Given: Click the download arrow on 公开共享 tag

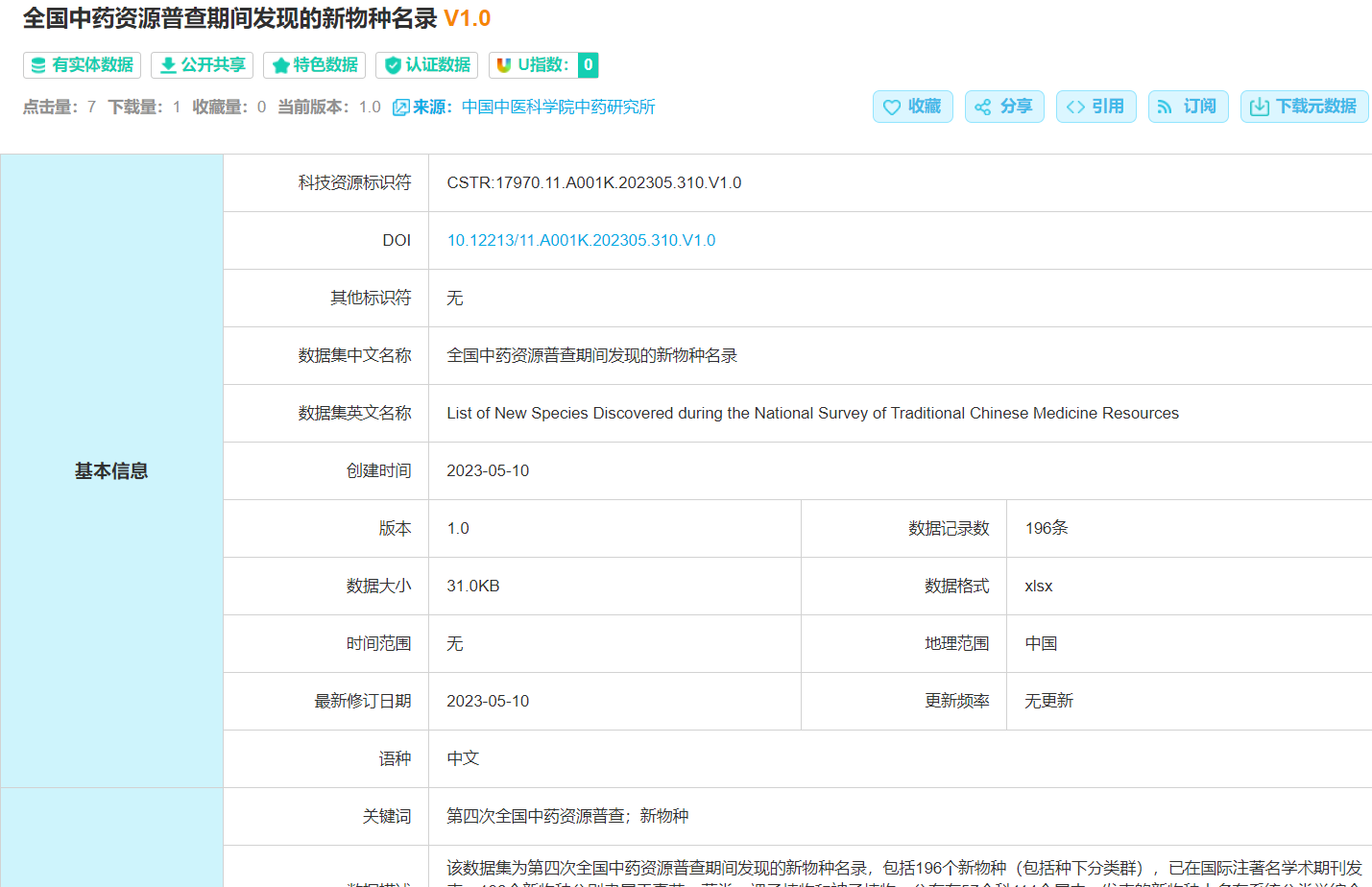Looking at the screenshot, I should point(168,65).
